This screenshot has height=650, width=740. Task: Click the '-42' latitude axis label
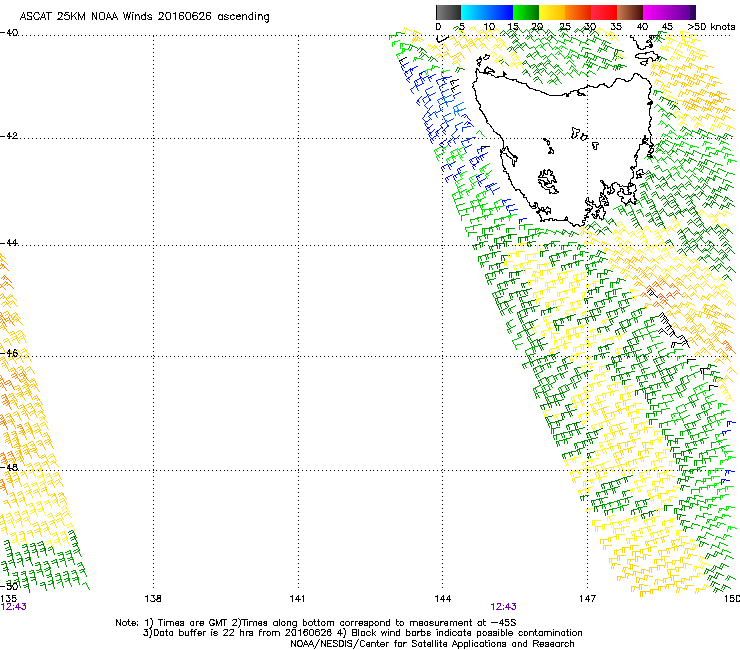click(9, 136)
